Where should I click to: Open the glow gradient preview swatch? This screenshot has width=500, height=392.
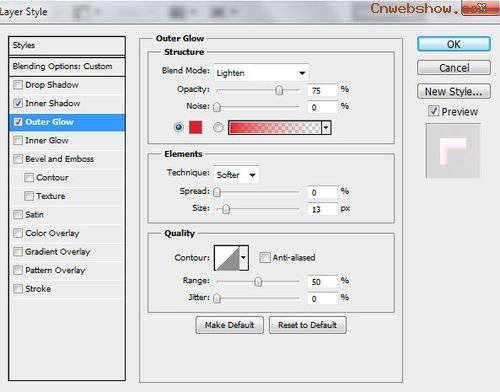[275, 128]
